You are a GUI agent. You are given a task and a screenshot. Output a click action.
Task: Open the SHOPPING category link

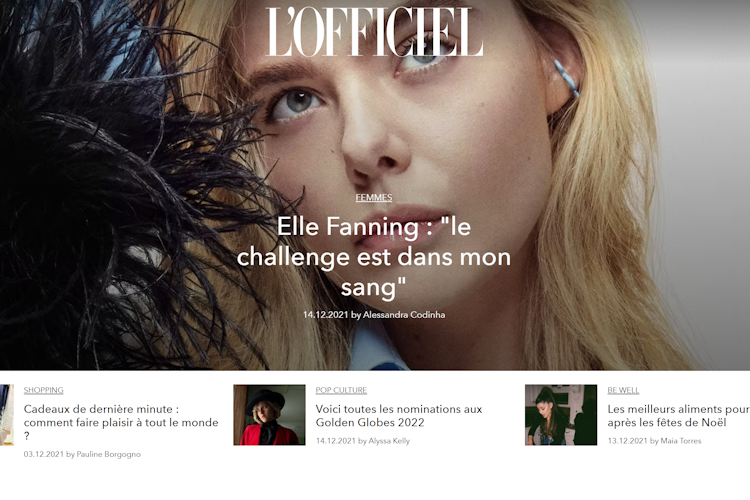point(44,390)
